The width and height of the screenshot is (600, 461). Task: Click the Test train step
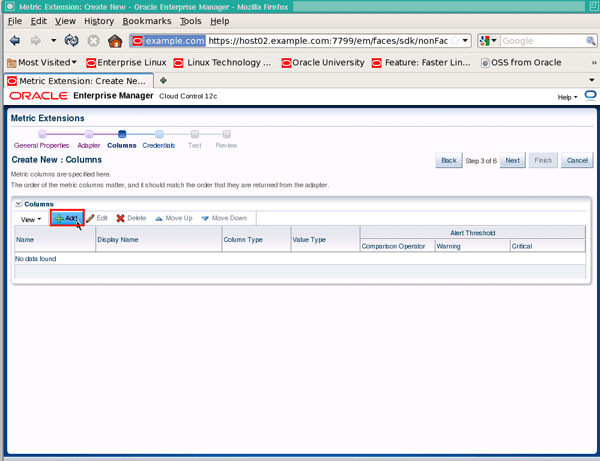tap(195, 145)
